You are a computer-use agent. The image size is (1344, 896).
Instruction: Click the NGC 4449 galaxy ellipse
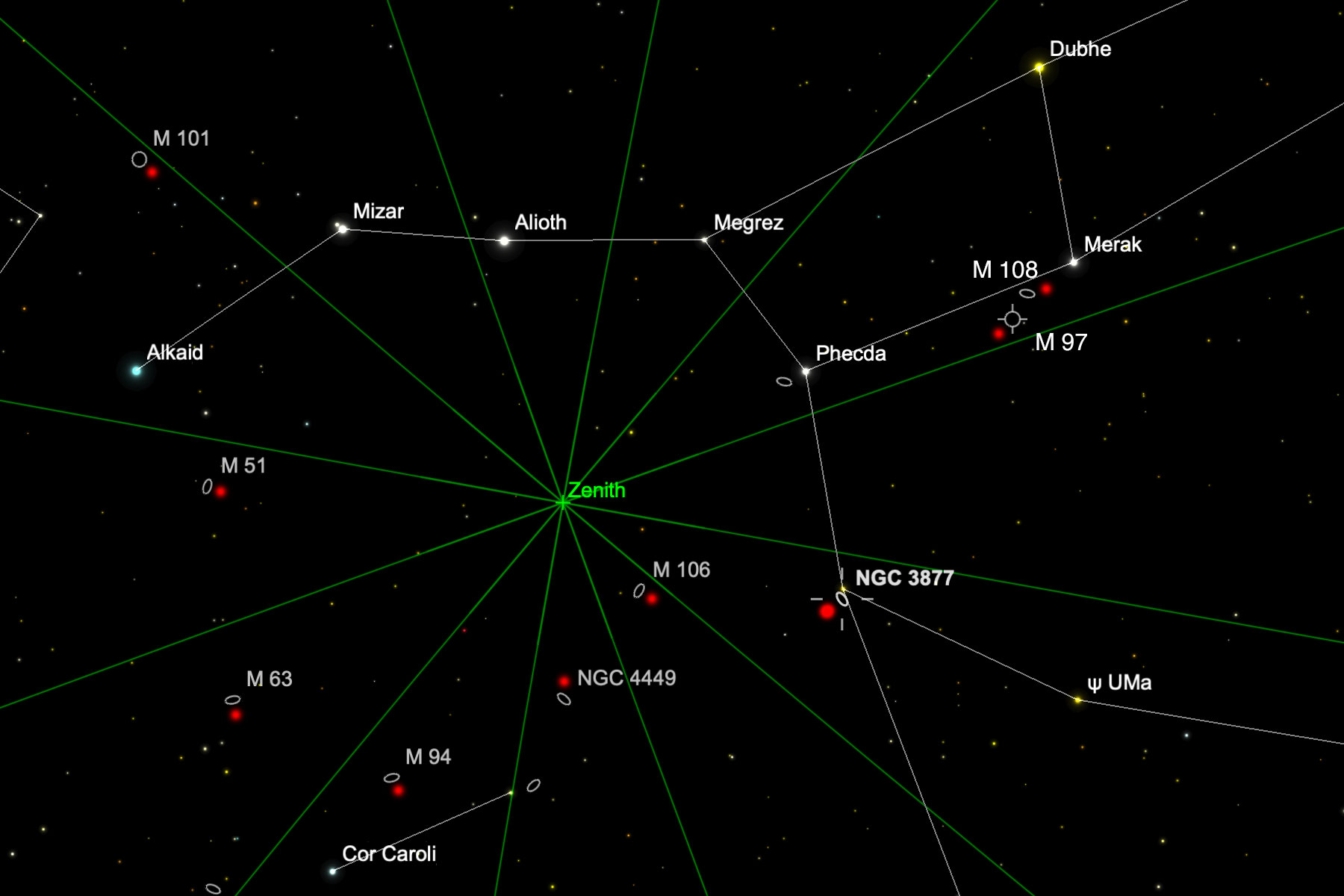pyautogui.click(x=564, y=699)
